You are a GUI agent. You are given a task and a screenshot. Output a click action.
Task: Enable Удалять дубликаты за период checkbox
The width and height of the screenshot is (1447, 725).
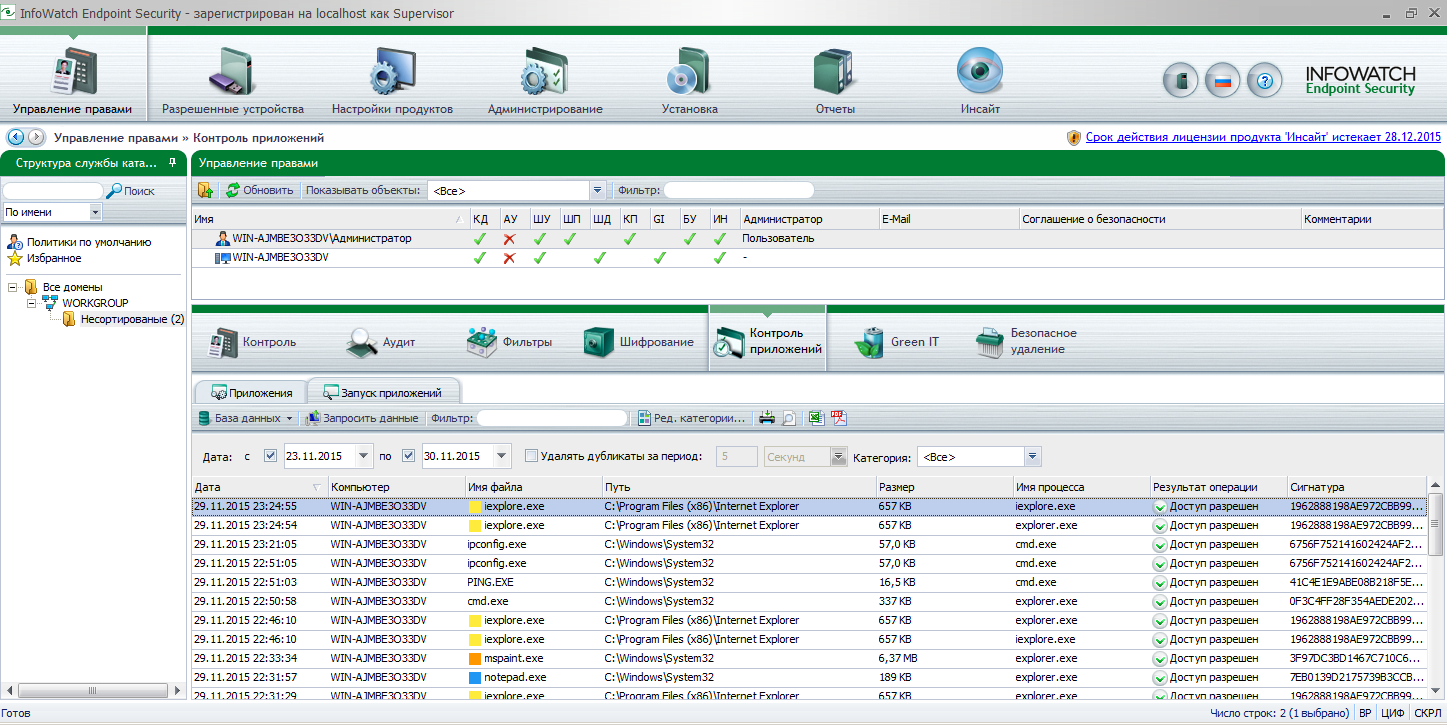[531, 457]
